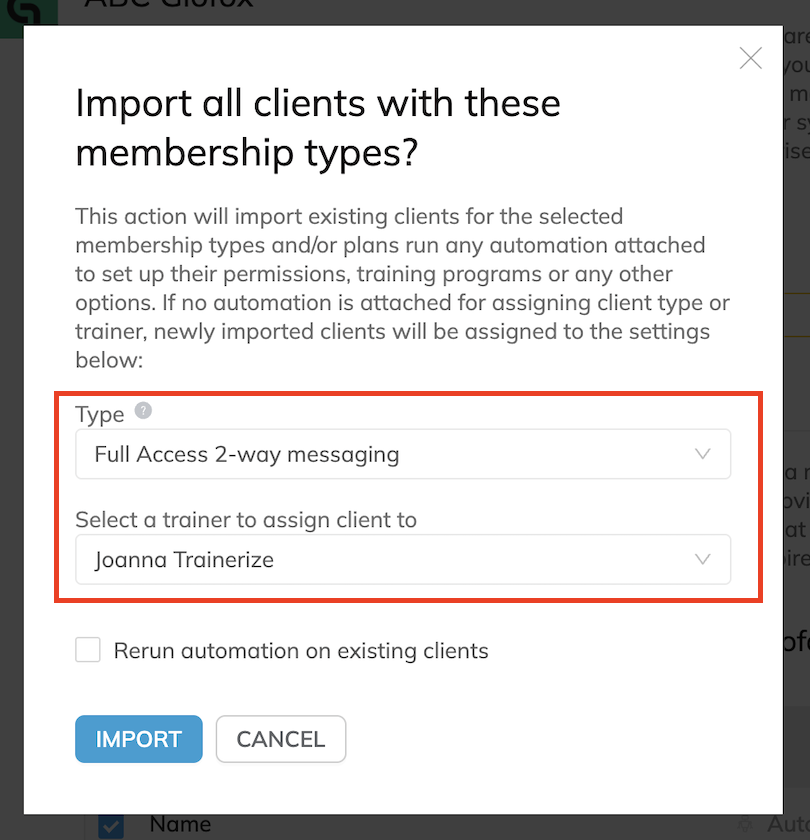Image resolution: width=810 pixels, height=840 pixels.
Task: Click the Name column header behind the dialog
Action: [x=180, y=824]
